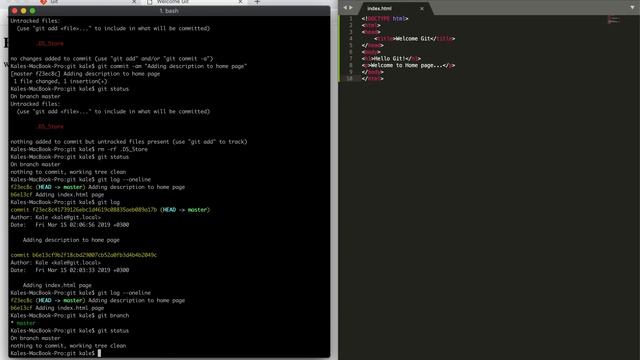Click the left tab-navigation arrow in Sublime
640x360 pixels.
[x=345, y=8]
